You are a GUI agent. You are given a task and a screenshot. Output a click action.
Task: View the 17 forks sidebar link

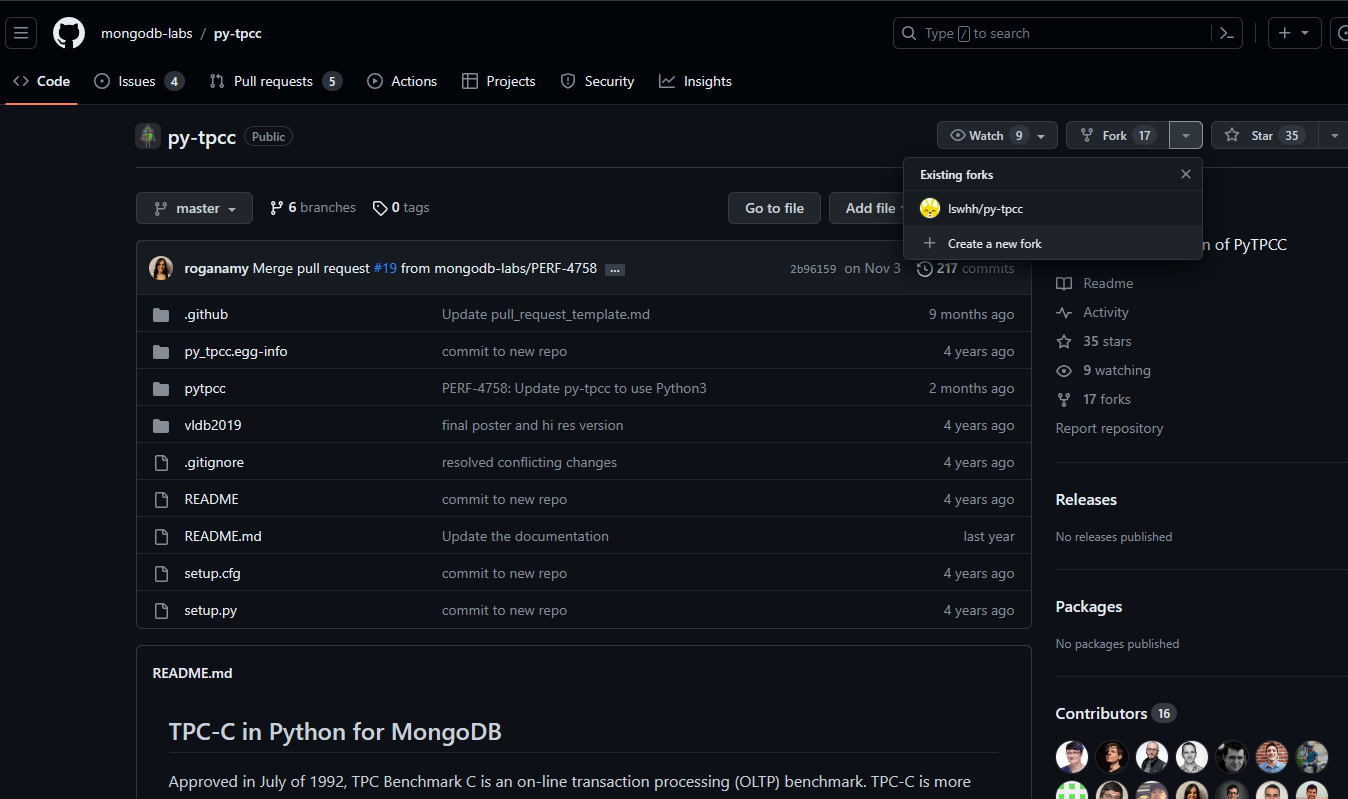(x=1093, y=399)
